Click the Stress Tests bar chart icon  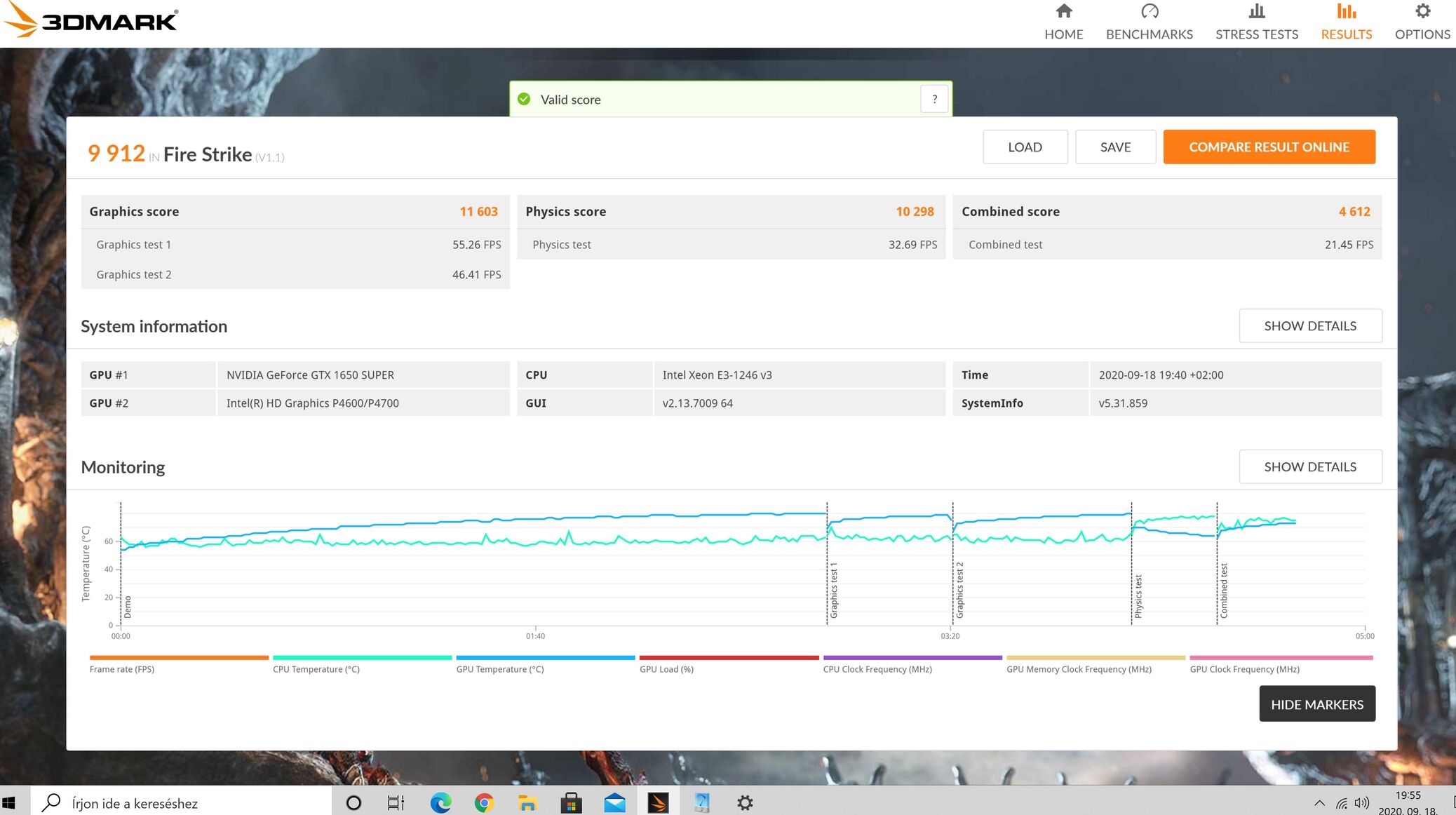(x=1257, y=11)
